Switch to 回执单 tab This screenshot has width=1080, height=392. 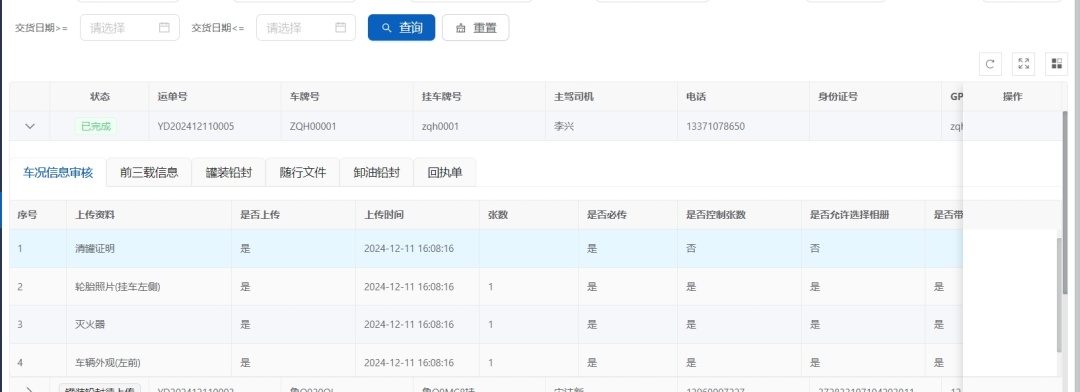444,173
